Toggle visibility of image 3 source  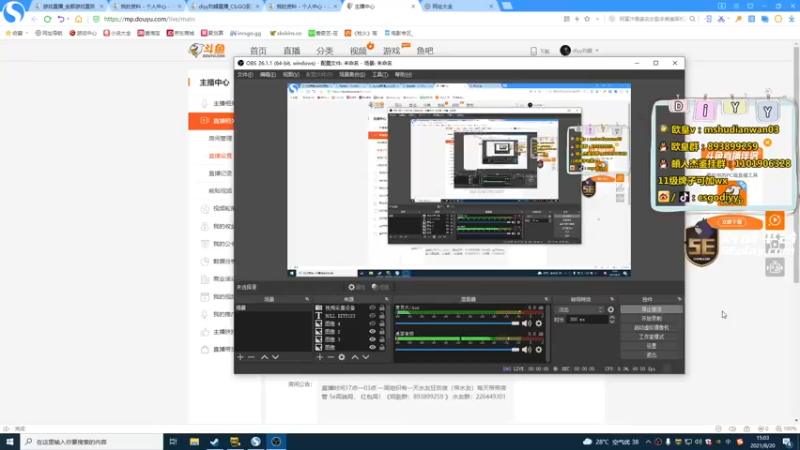(372, 339)
